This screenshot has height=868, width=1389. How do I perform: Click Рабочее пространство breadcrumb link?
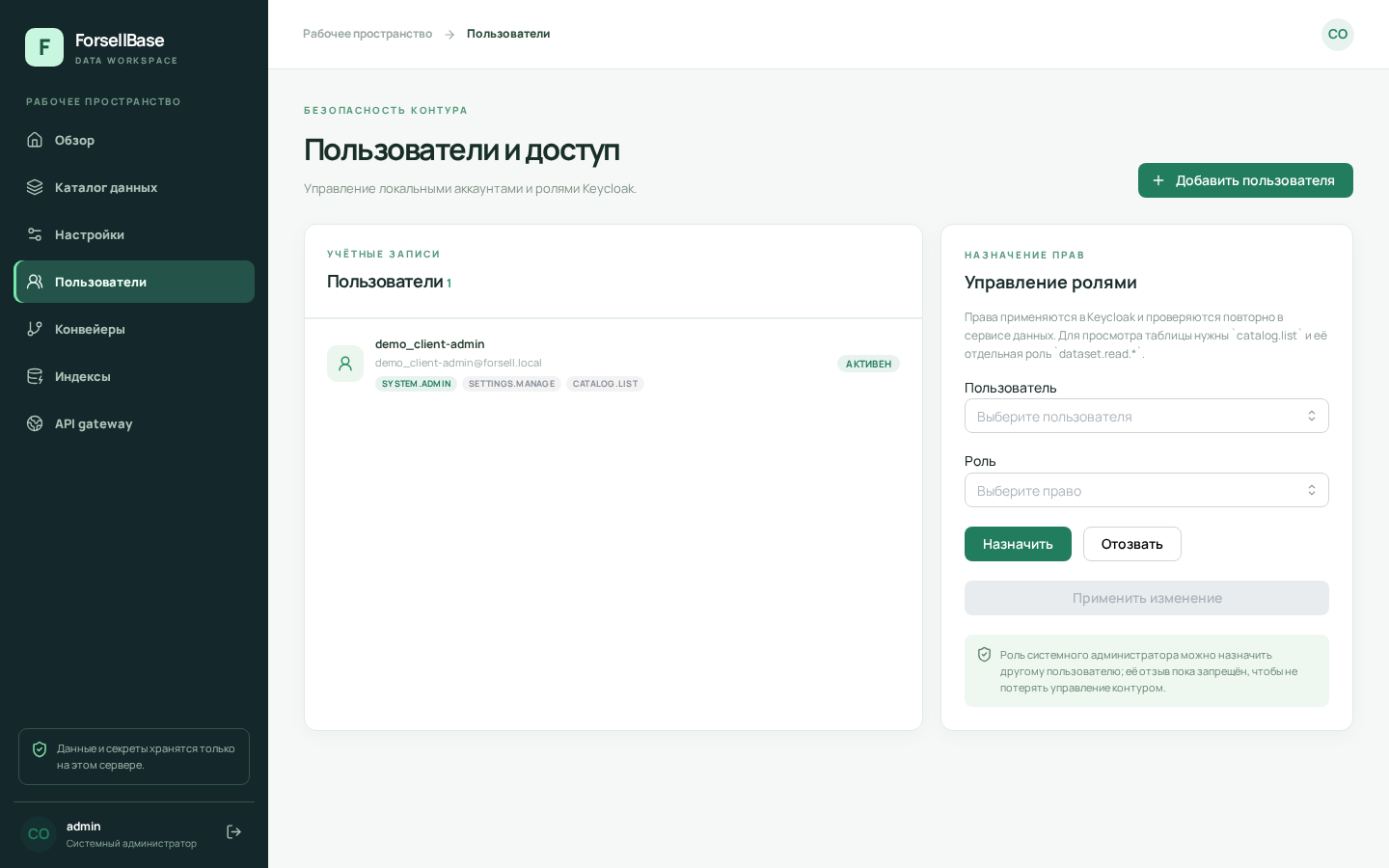point(368,34)
